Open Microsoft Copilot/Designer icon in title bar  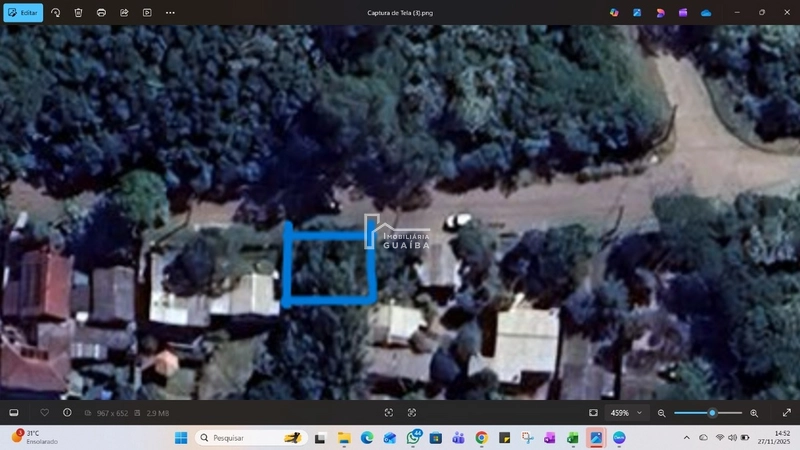614,13
